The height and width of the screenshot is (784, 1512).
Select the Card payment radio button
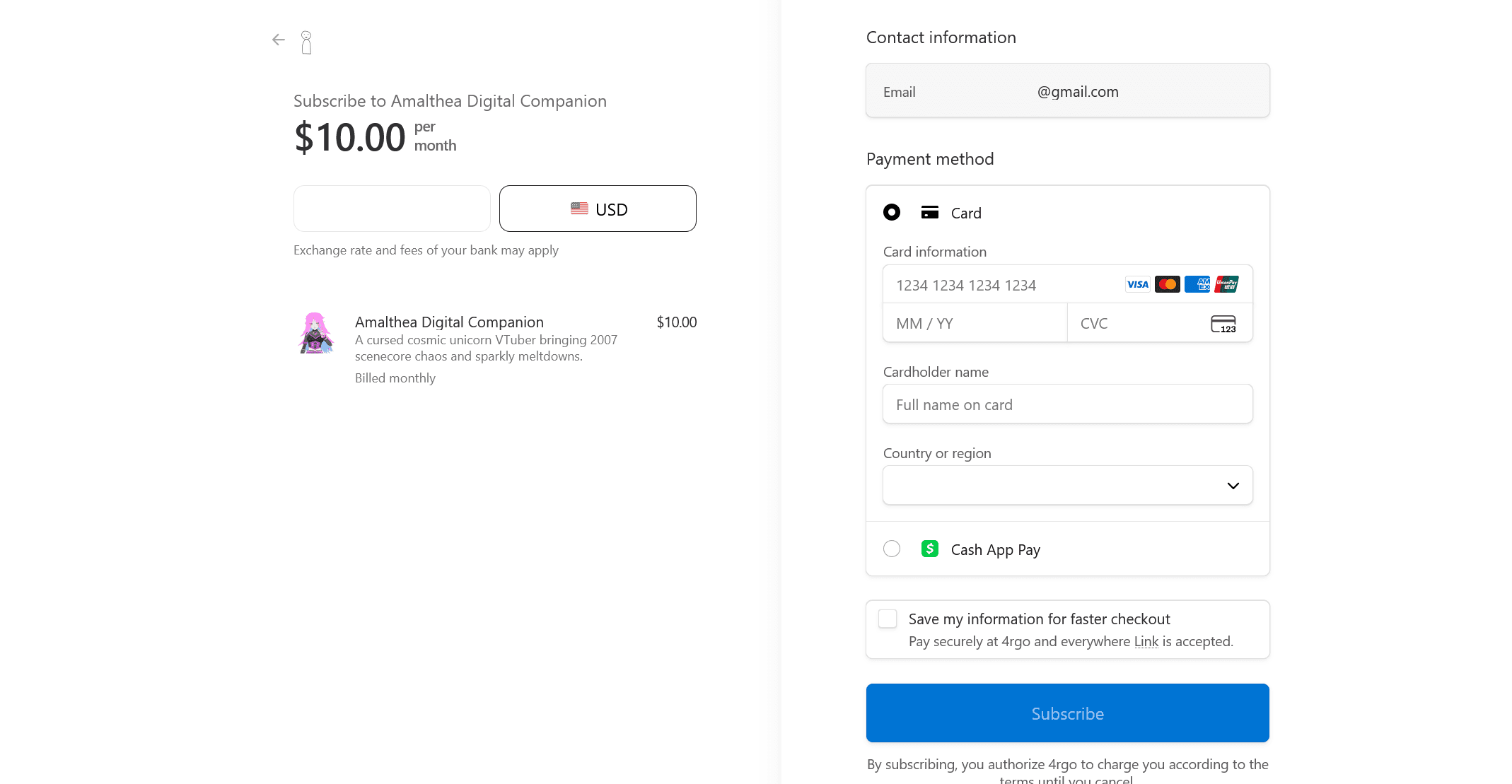point(892,212)
